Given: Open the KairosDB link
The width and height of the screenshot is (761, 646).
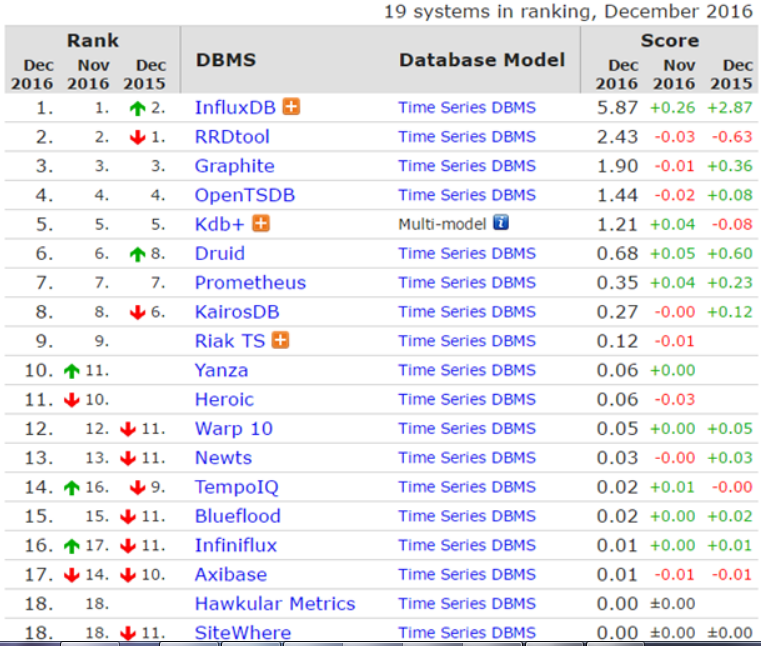Looking at the screenshot, I should (237, 312).
